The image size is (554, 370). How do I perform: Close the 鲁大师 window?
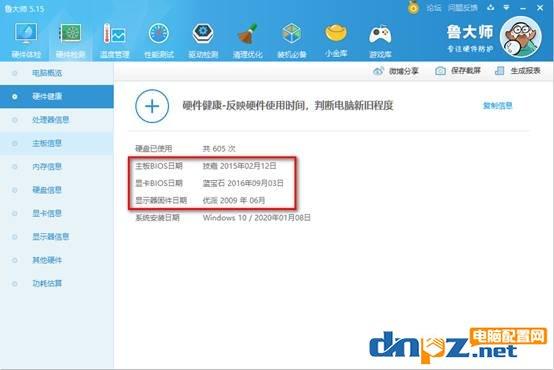pyautogui.click(x=540, y=7)
